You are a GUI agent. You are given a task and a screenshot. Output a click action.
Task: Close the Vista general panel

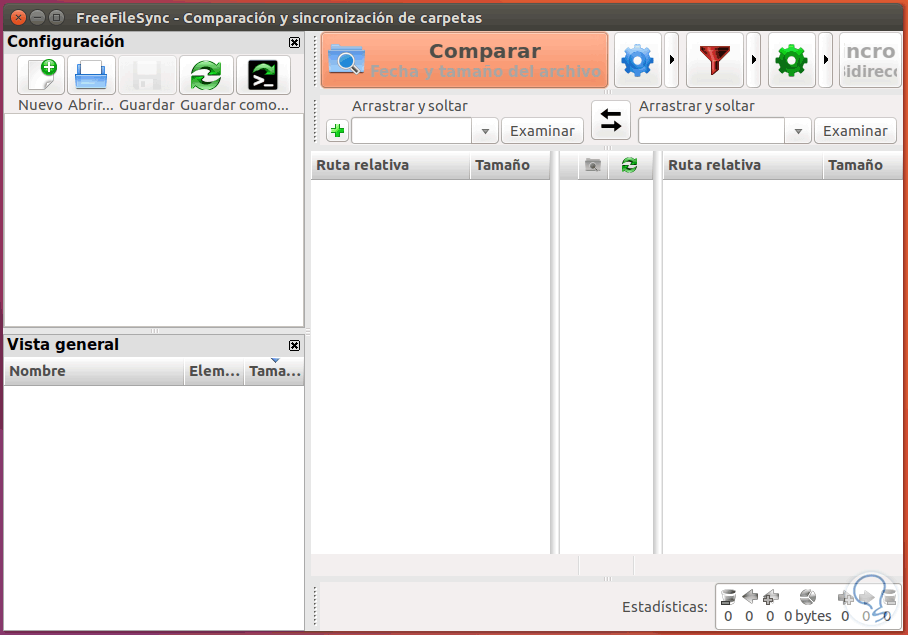(x=294, y=346)
